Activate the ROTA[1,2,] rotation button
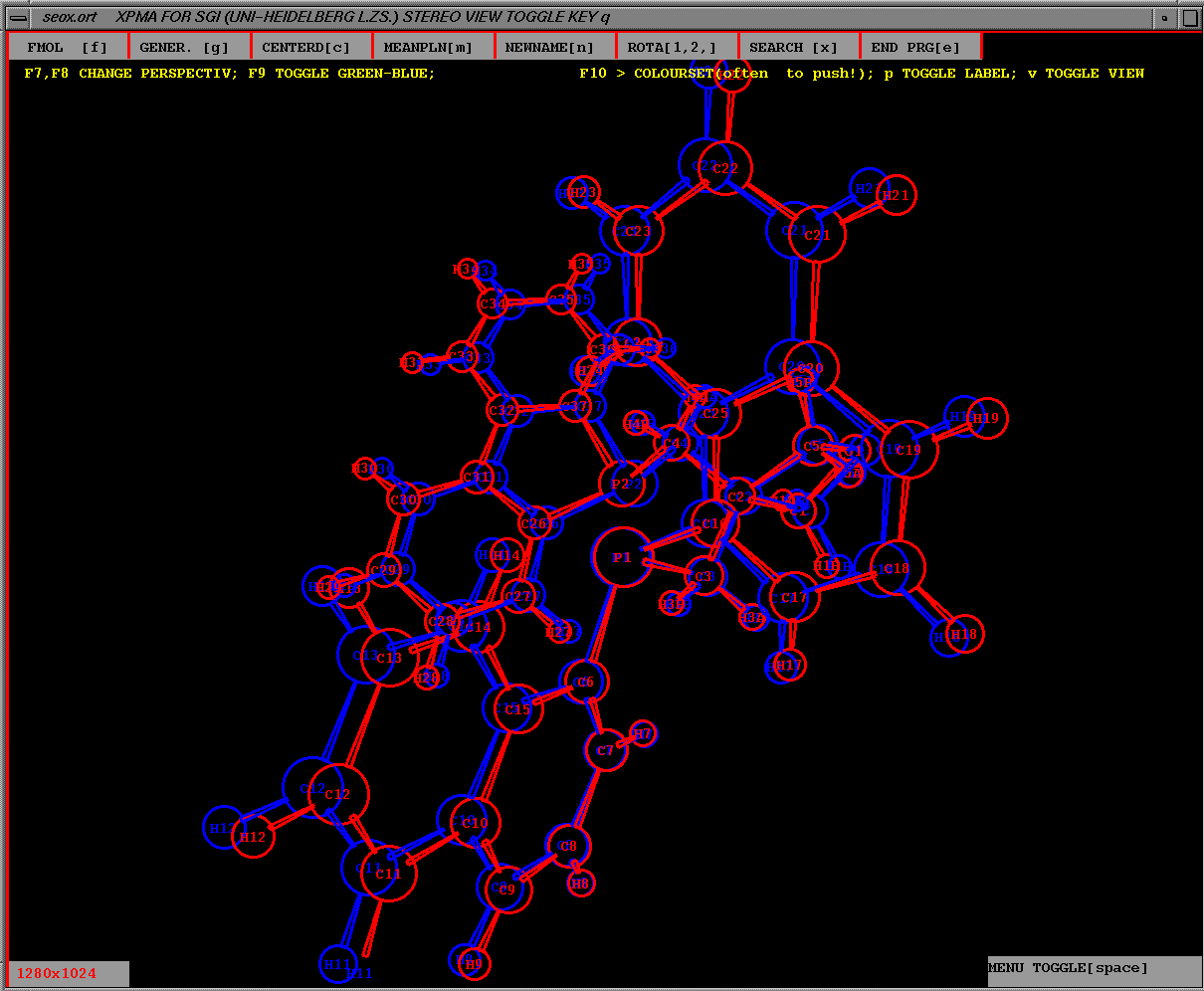The width and height of the screenshot is (1204, 991). pyautogui.click(x=676, y=47)
